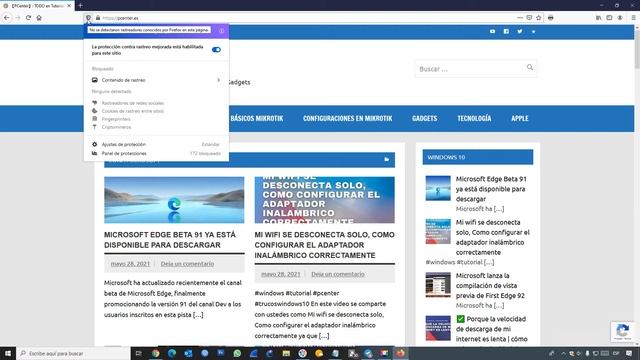Viewport: 640px width, 360px height.
Task: Open Configuraciones en Mikrotik menu item
Action: [347, 118]
